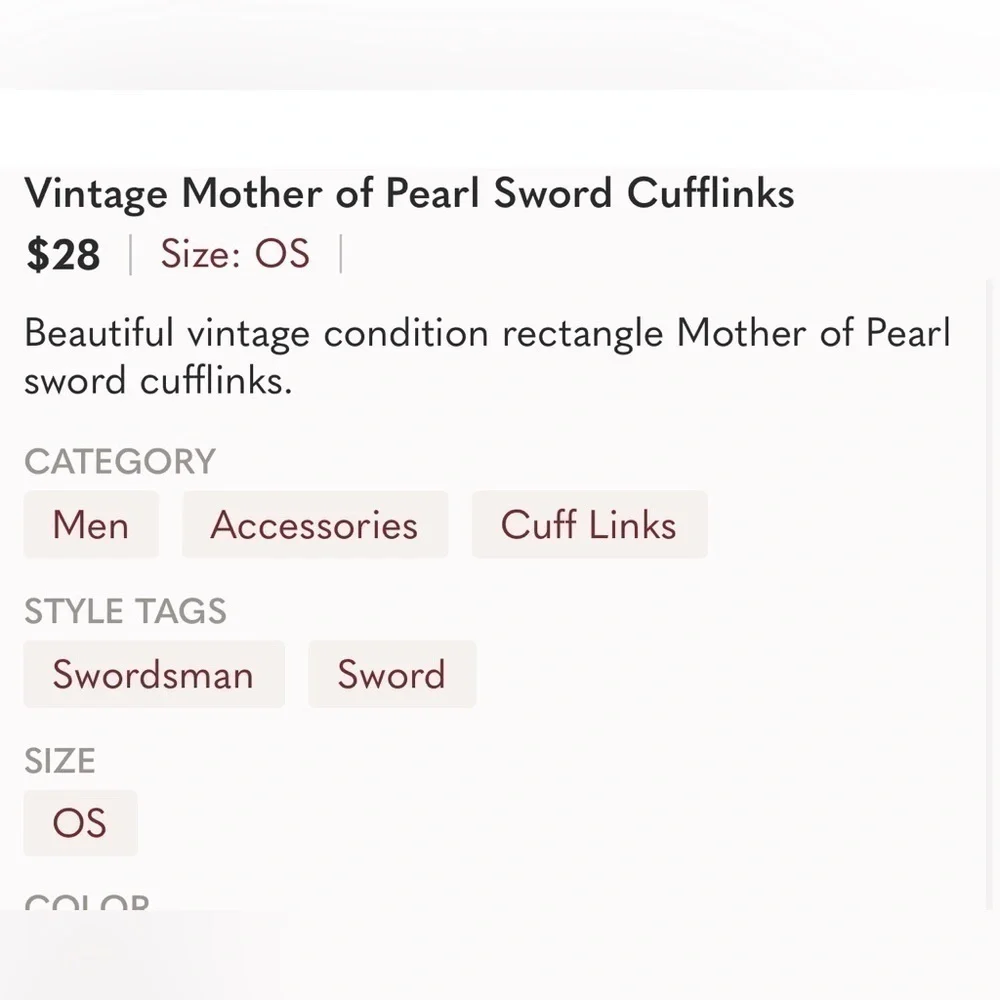Click the divider between price and size
Viewport: 1000px width, 1000px height.
pos(131,254)
